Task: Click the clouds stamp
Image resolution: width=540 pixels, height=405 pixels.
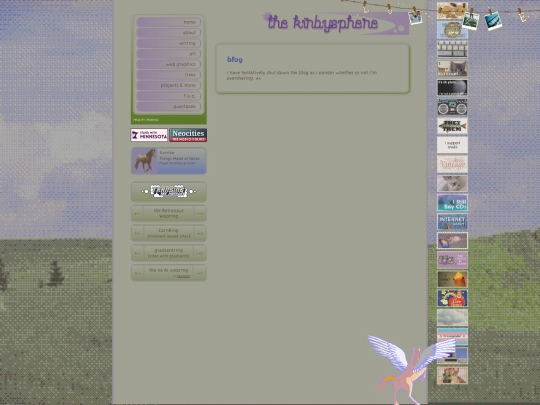Action: click(452, 318)
